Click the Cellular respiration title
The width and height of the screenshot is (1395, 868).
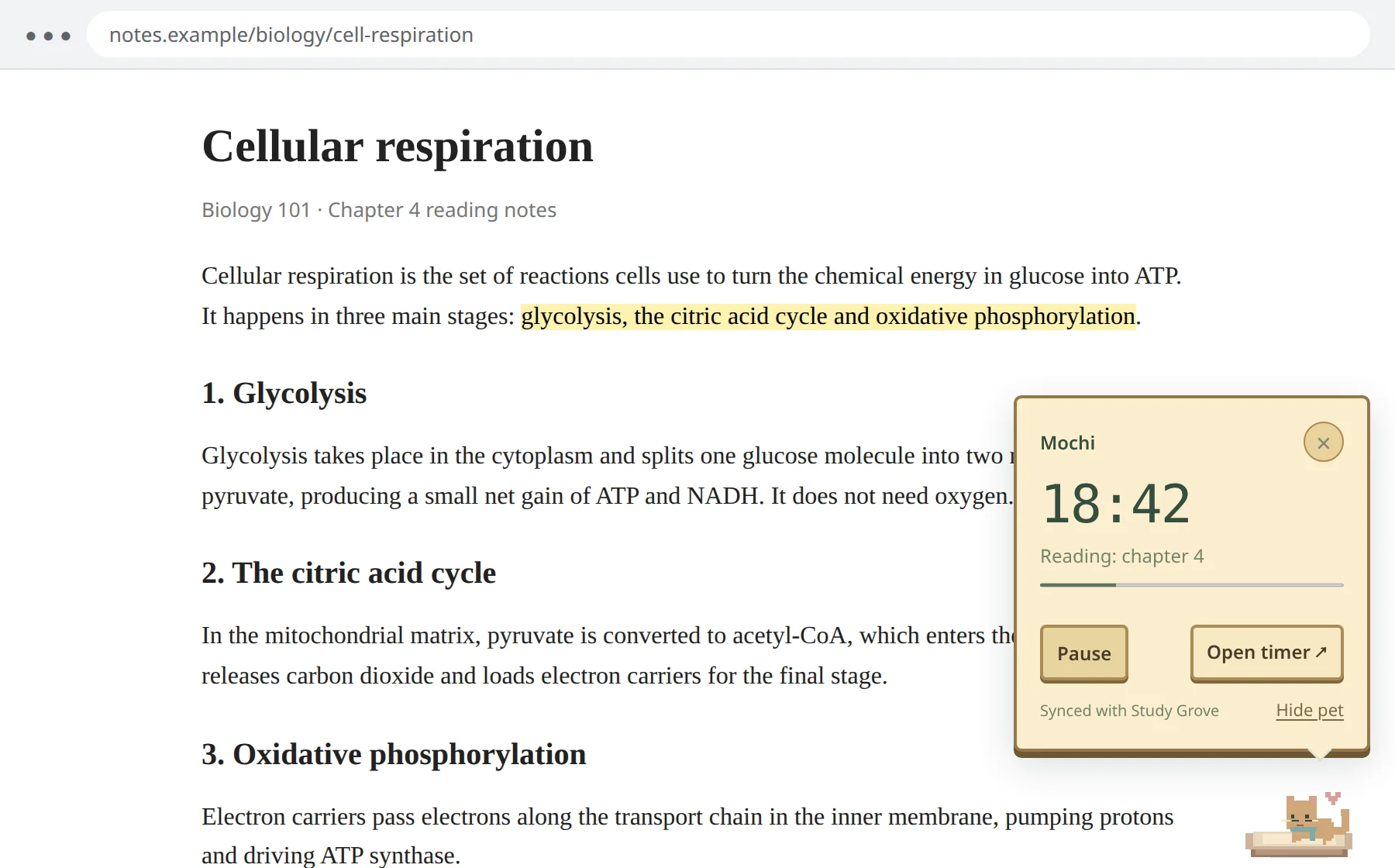tap(398, 146)
